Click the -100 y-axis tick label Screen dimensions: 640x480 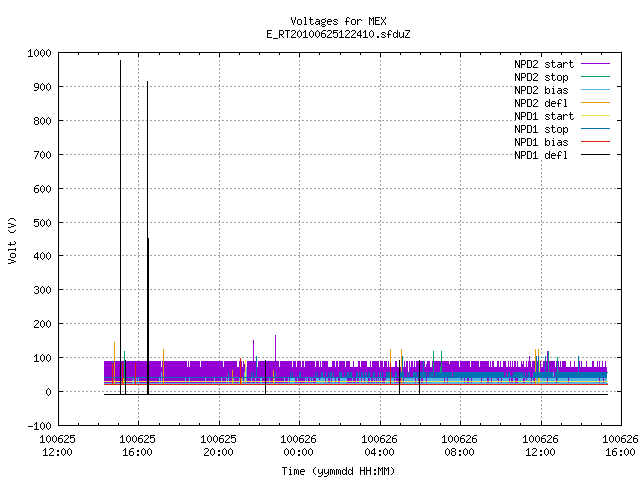[x=39, y=426]
